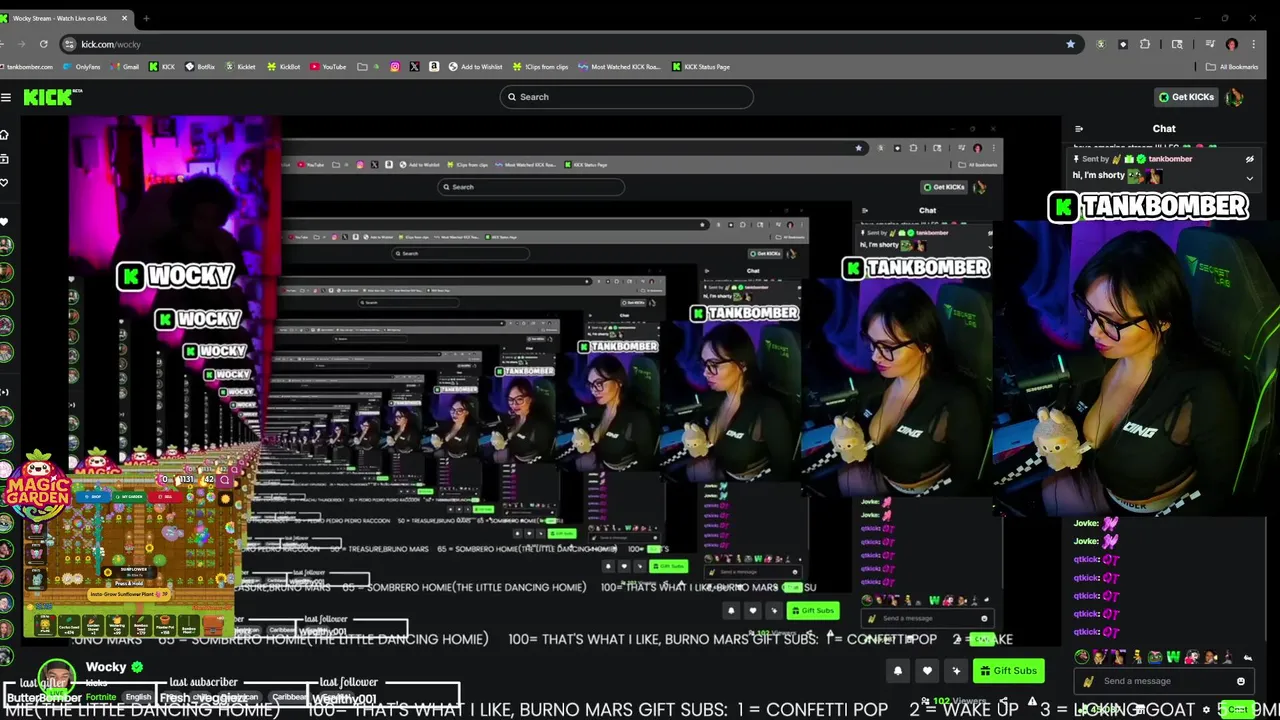Open the sidebar following heart icon
Screen dimensions: 1280x720
(x=5, y=183)
